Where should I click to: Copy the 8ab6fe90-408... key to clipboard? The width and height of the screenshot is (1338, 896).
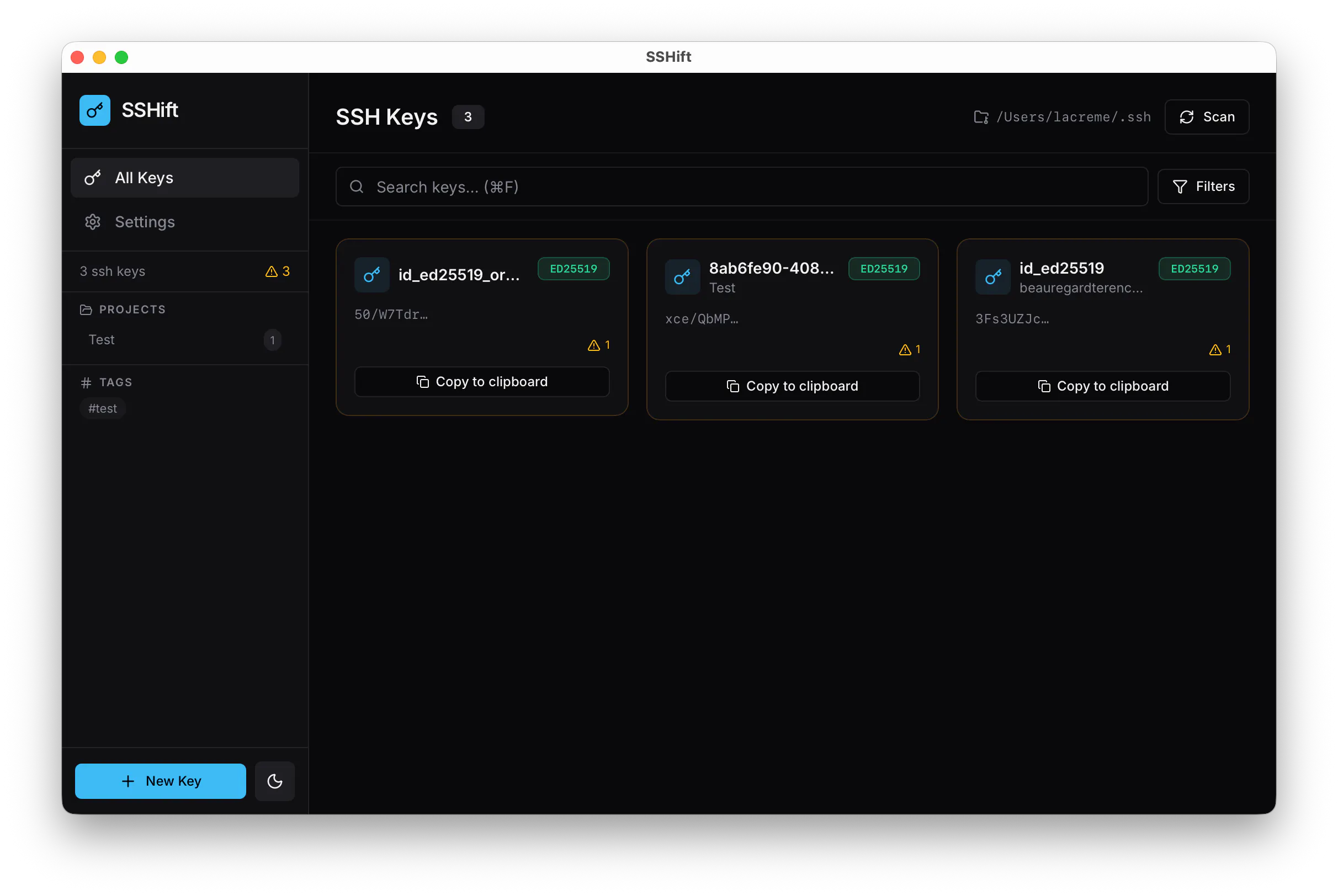coord(792,386)
